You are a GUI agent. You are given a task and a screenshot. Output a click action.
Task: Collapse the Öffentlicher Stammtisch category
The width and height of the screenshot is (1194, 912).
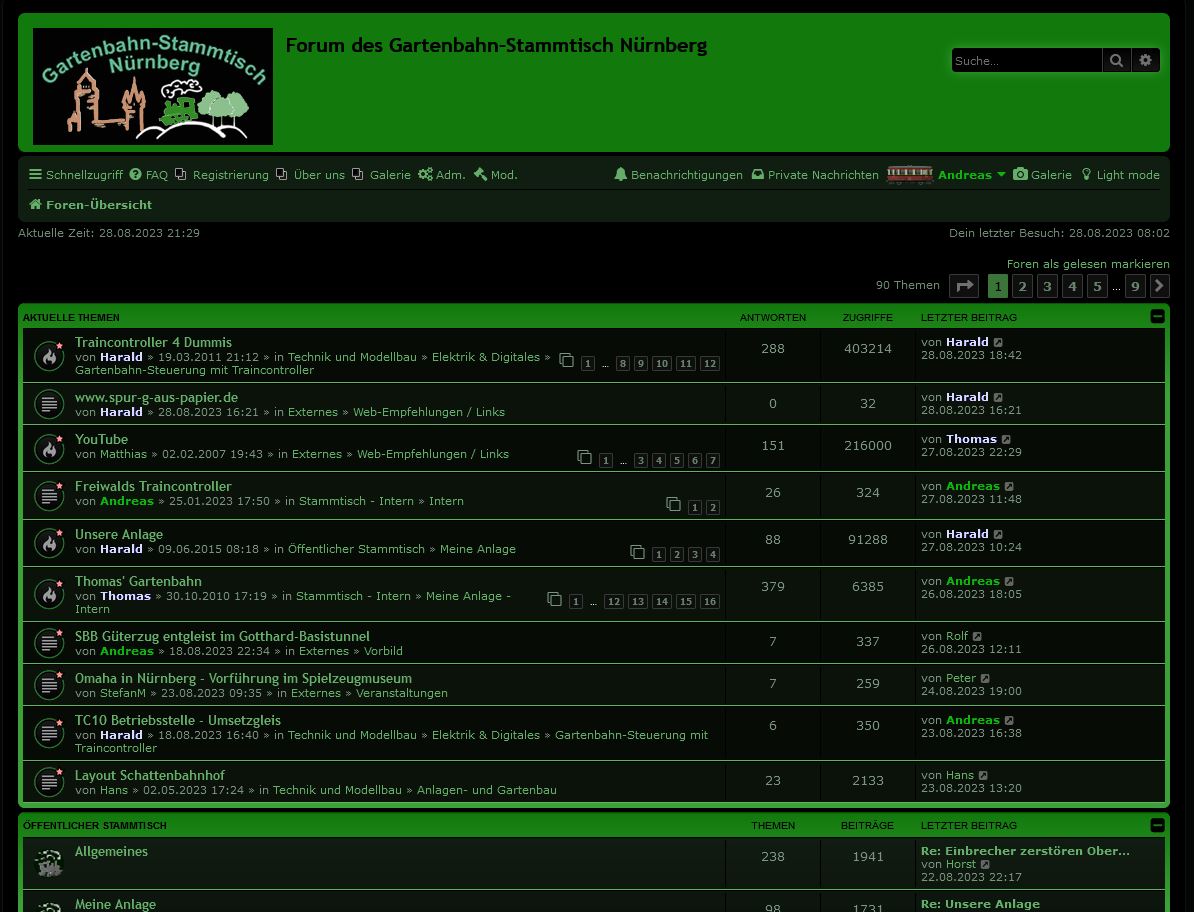coord(1157,825)
